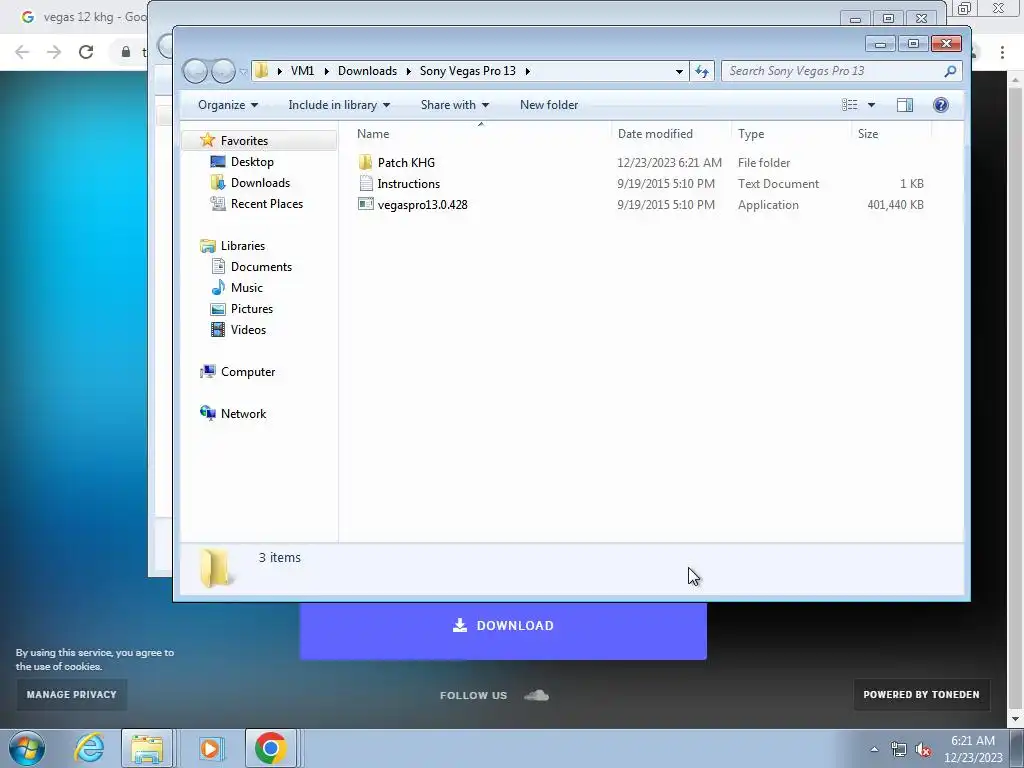Image resolution: width=1024 pixels, height=768 pixels.
Task: Open view options dropdown arrow
Action: [x=871, y=105]
